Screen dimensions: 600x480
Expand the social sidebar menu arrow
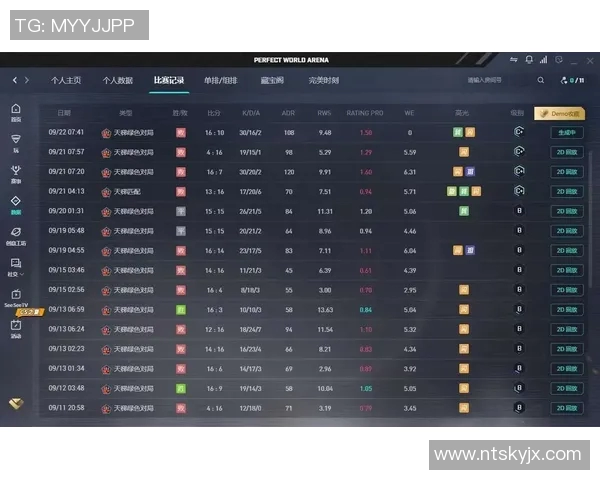point(25,273)
